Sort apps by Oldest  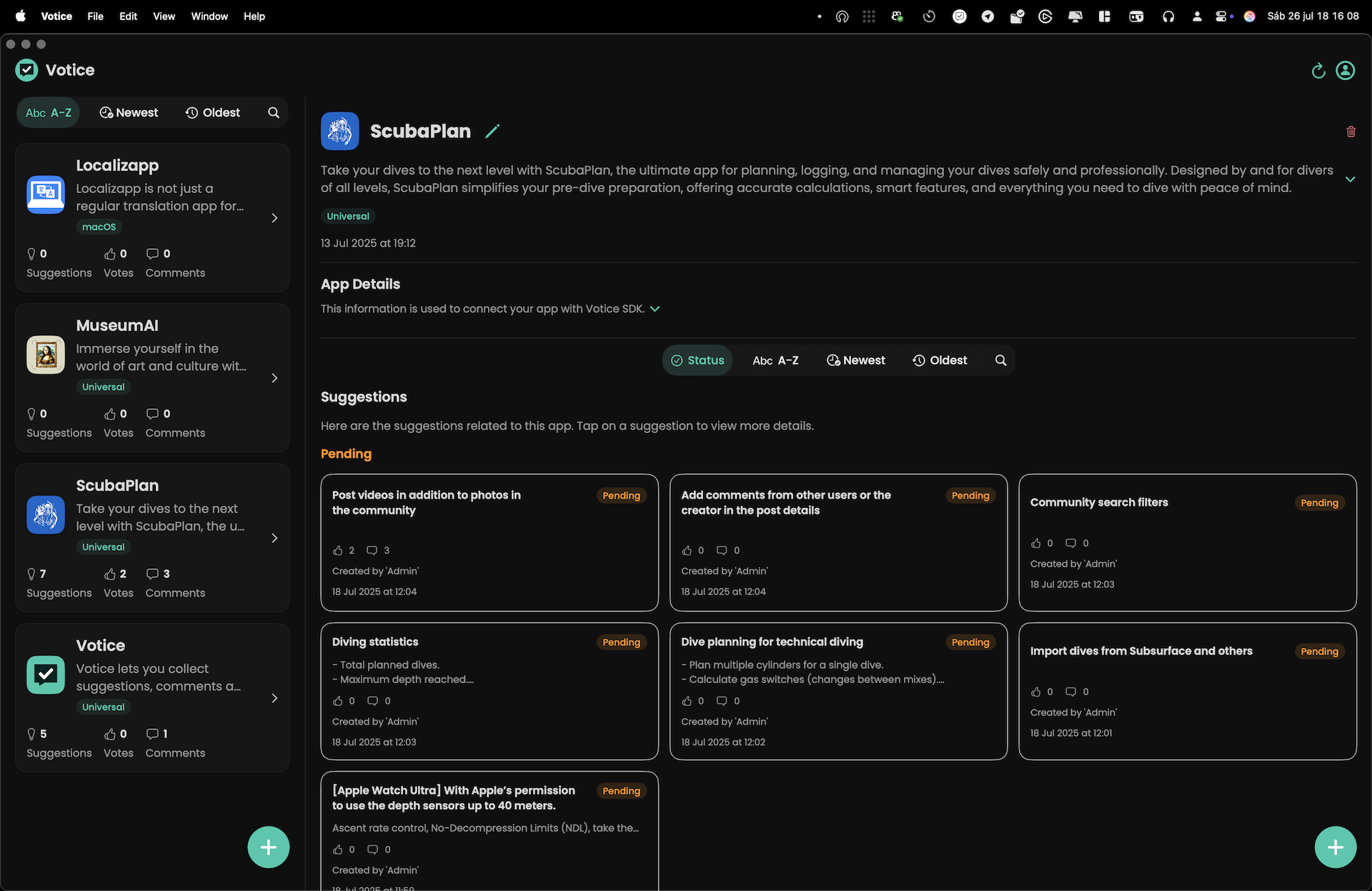pyautogui.click(x=213, y=113)
